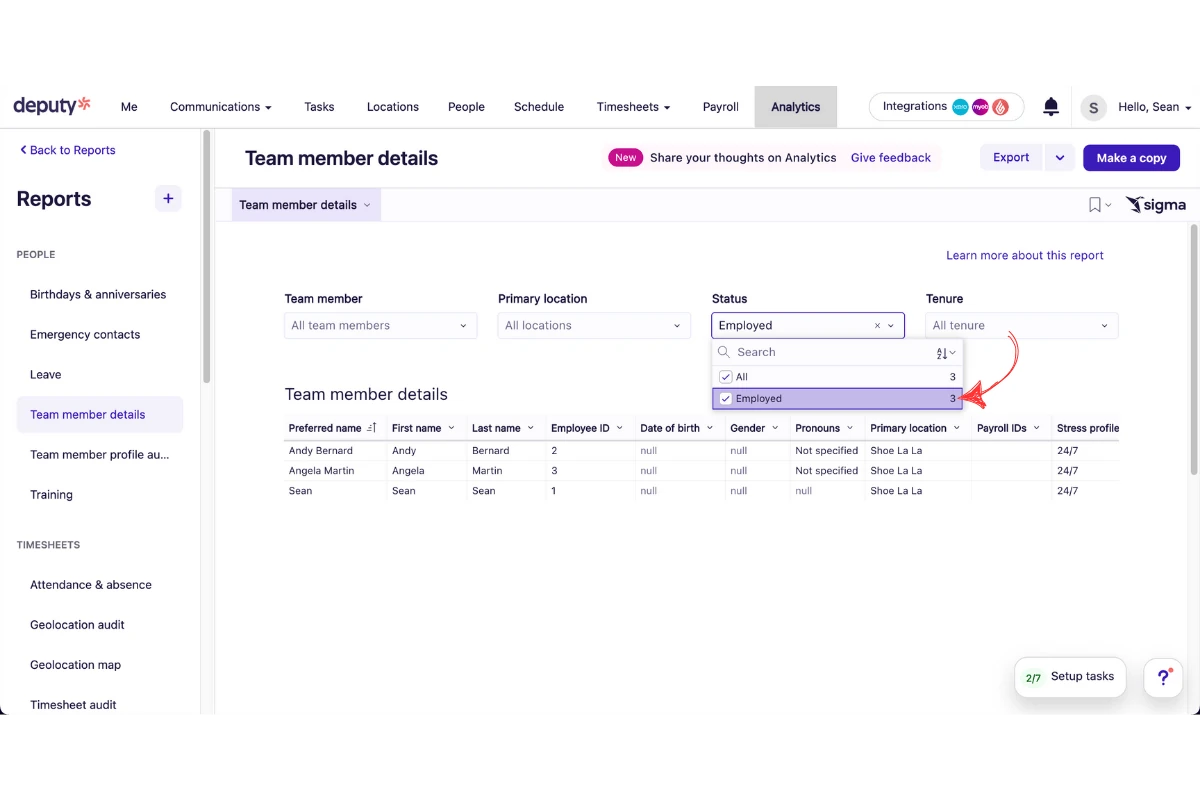Screen dimensions: 1200x800
Task: Open the First name column menu
Action: pos(451,428)
